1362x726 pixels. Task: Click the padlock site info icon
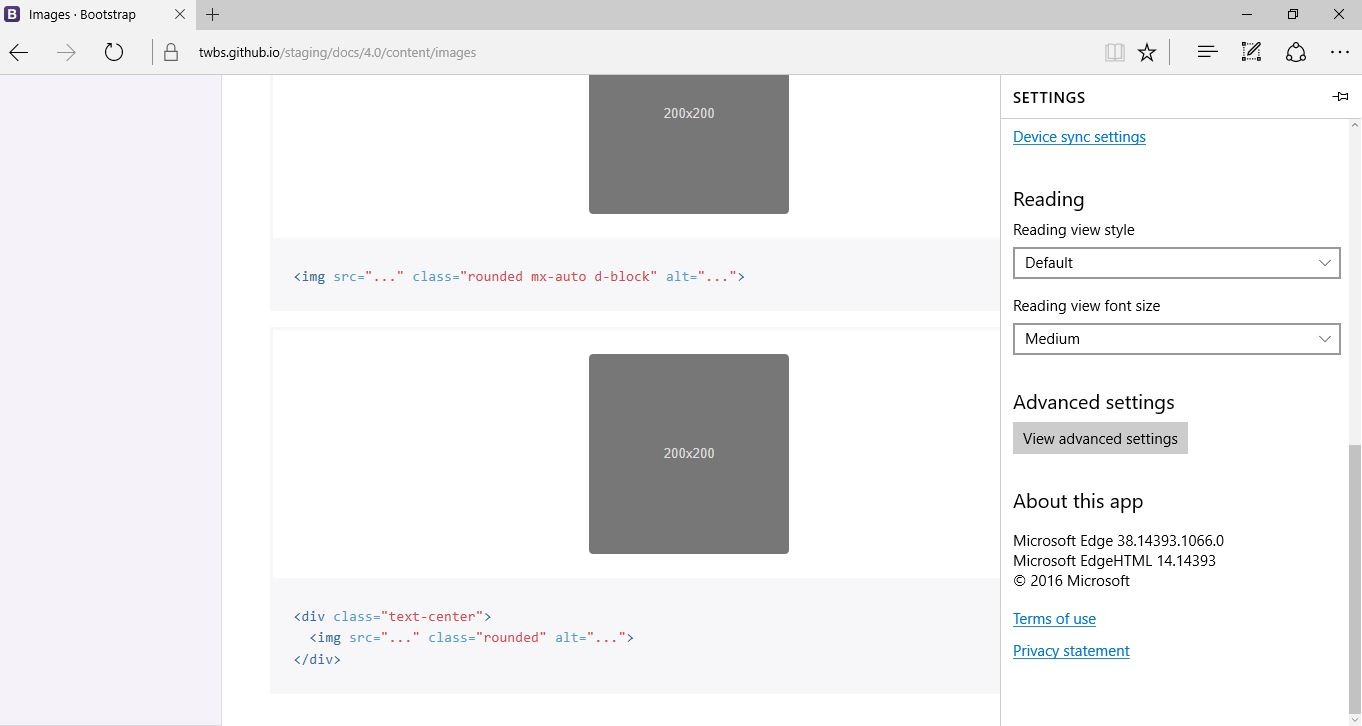point(171,53)
